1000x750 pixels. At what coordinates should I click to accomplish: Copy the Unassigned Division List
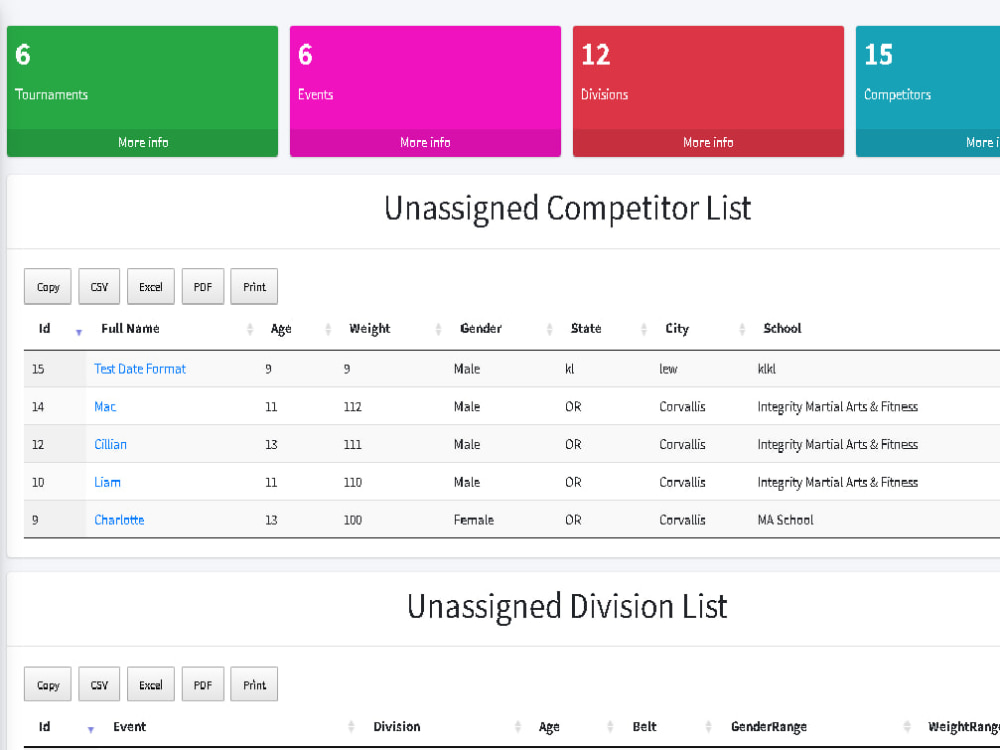pyautogui.click(x=48, y=685)
